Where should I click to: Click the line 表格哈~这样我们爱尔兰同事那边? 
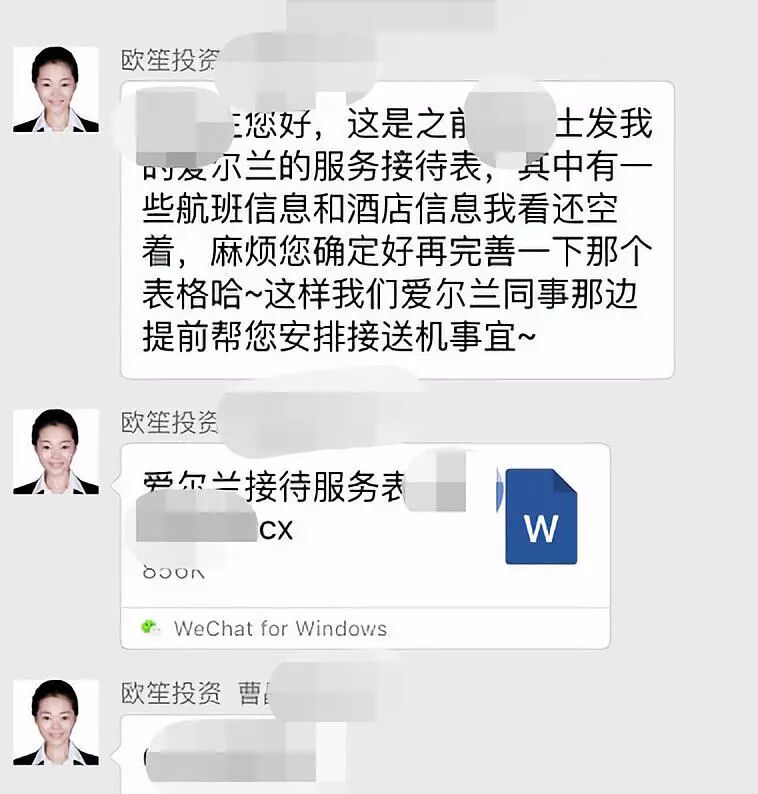click(390, 294)
